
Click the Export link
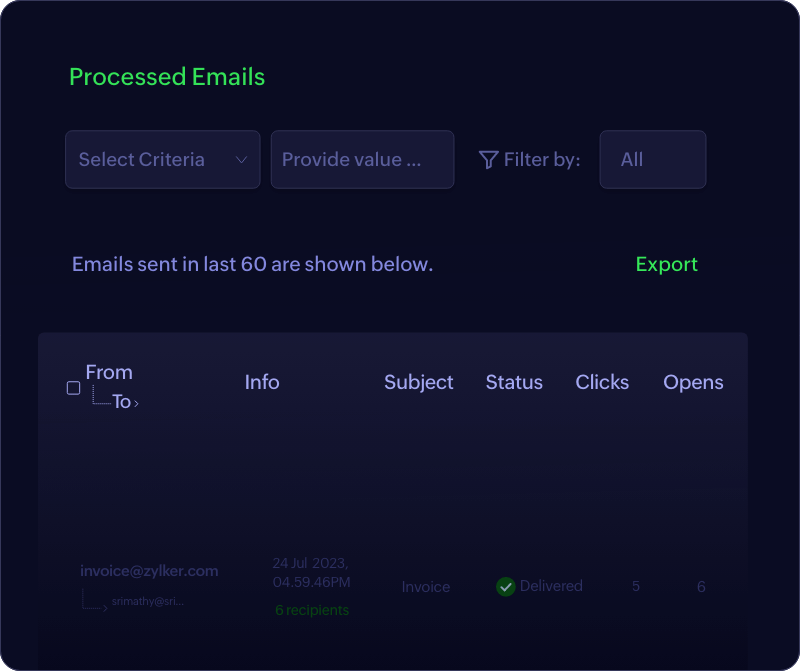(666, 265)
